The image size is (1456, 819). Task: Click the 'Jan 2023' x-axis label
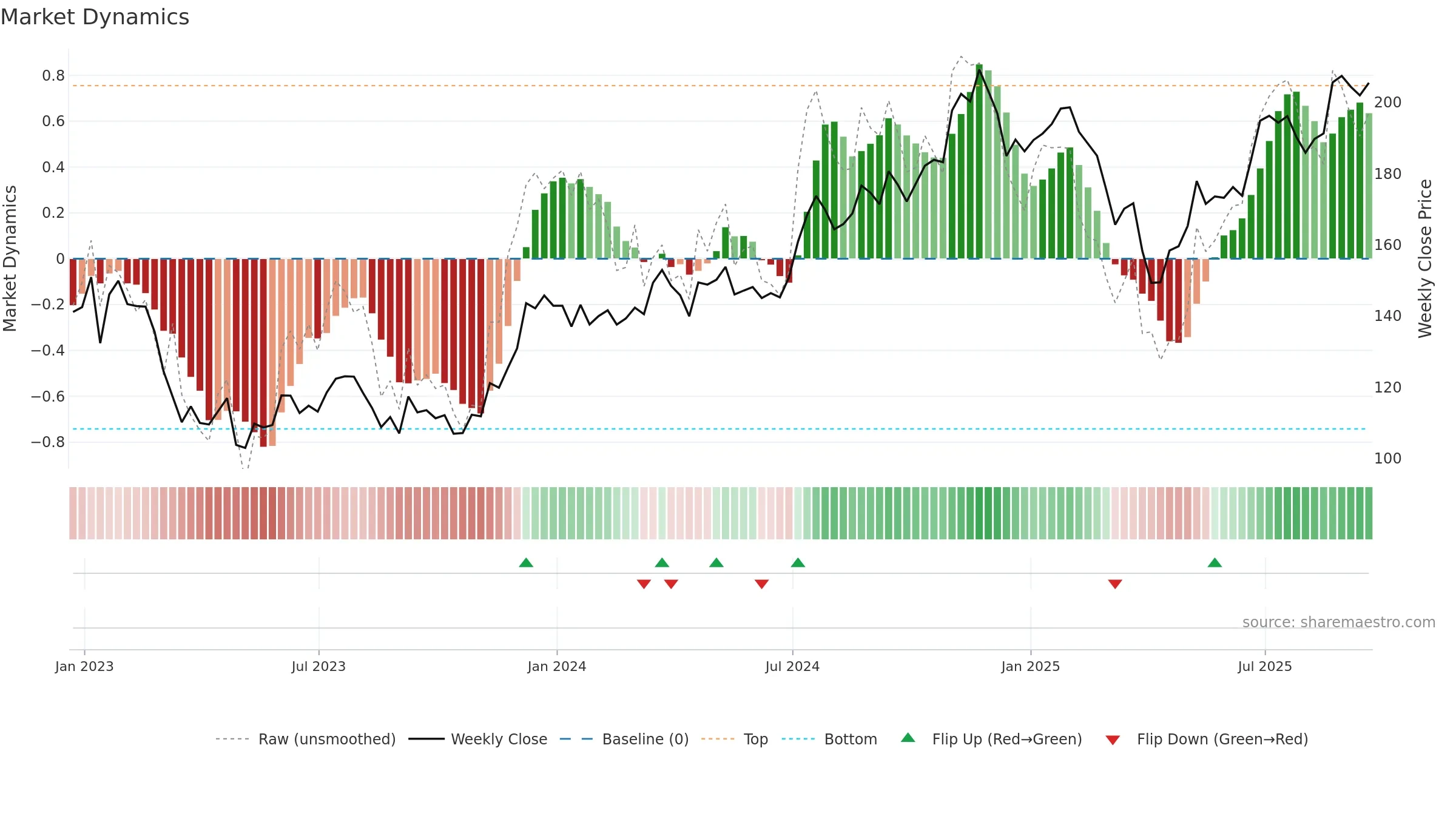click(84, 666)
